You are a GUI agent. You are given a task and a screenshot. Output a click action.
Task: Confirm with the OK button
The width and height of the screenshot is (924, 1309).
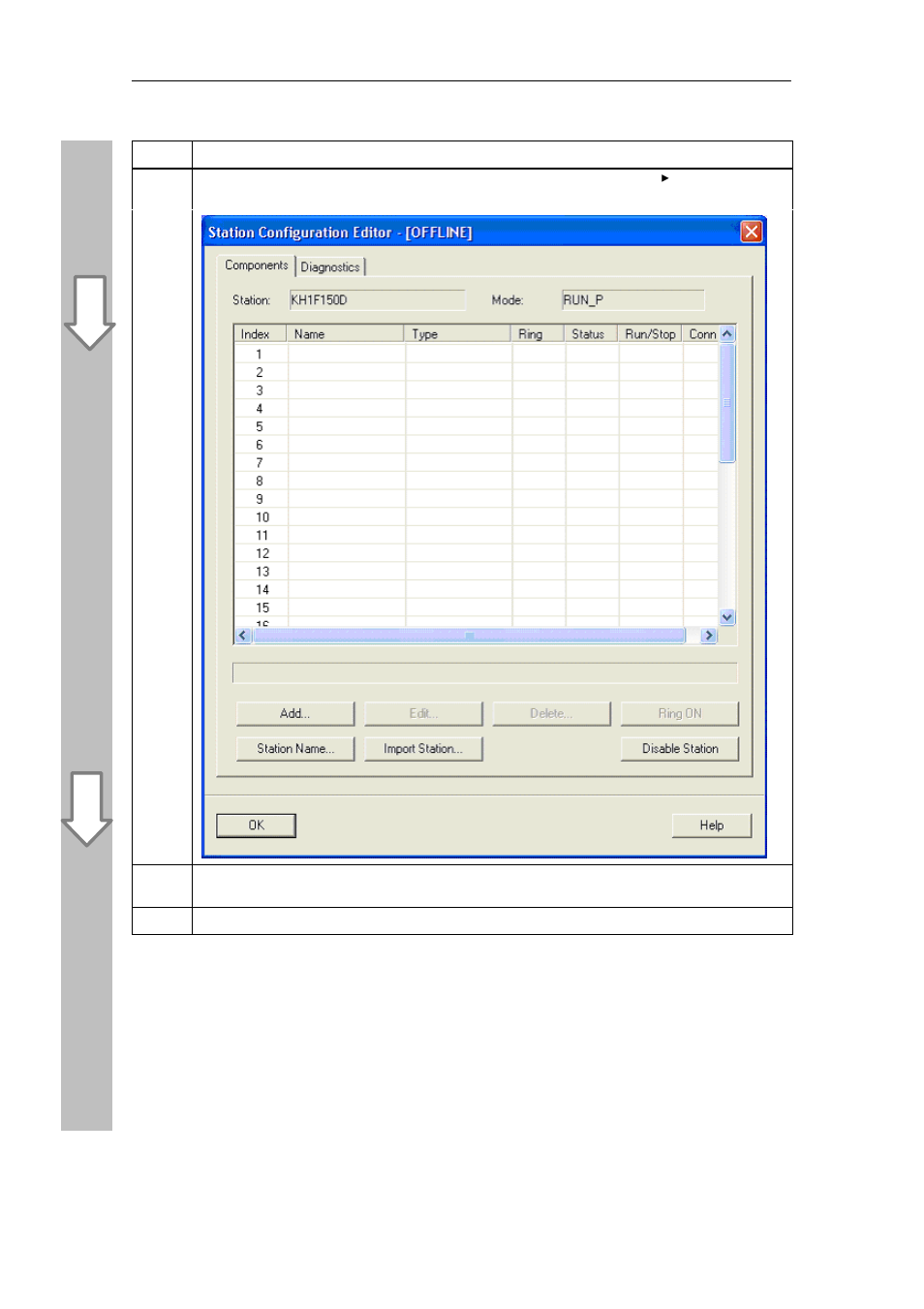click(x=256, y=826)
